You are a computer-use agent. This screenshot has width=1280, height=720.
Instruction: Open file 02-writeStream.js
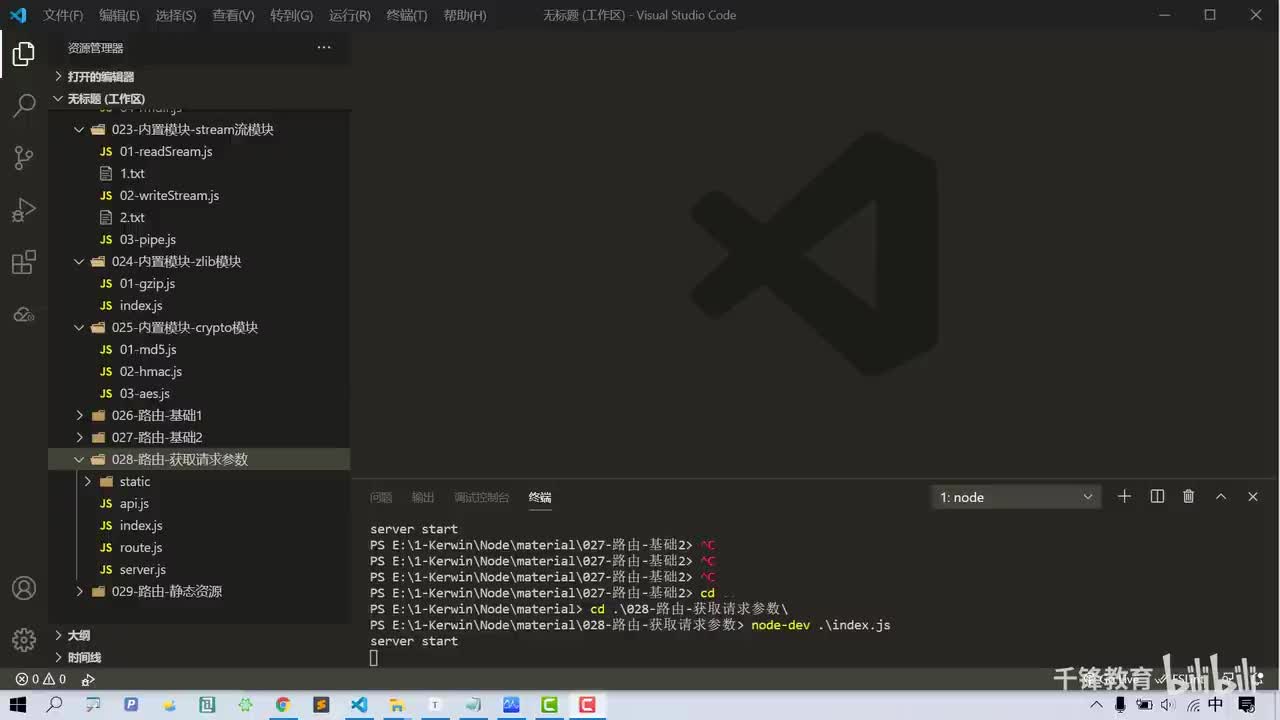click(199, 195)
